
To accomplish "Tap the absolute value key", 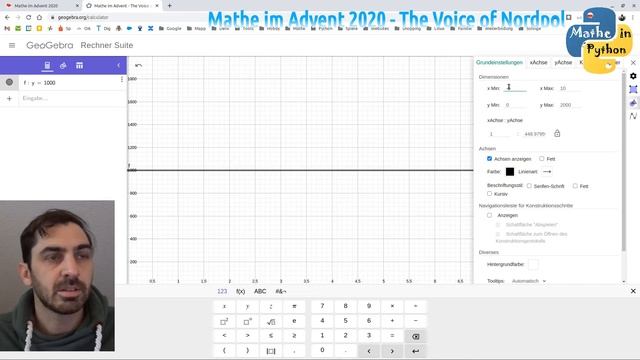I will [271, 351].
